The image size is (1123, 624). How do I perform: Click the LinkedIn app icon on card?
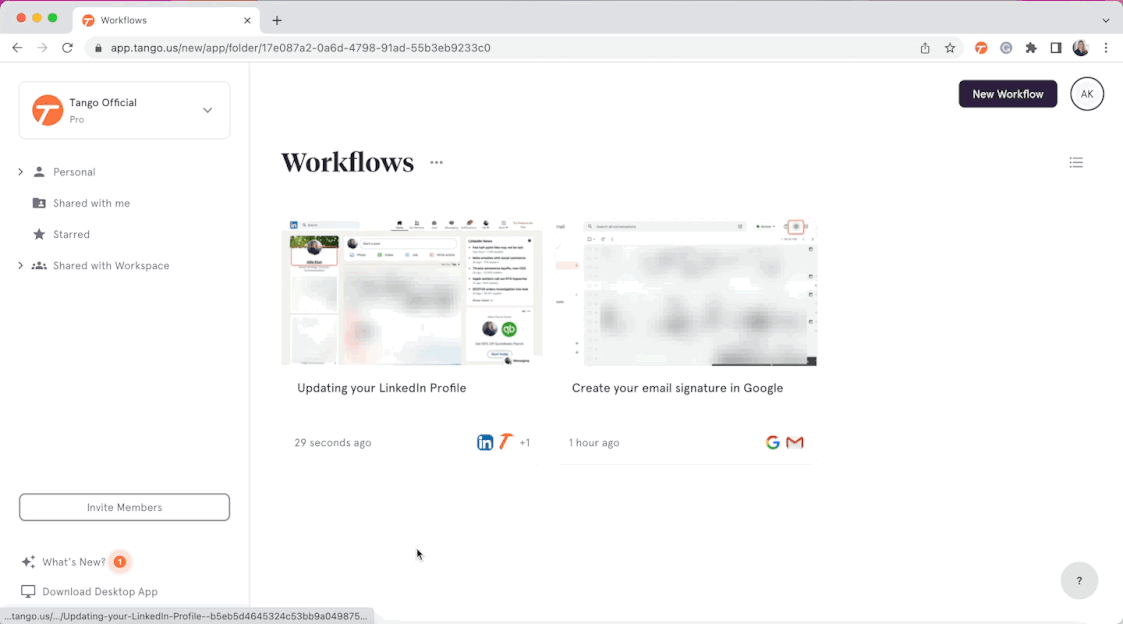(485, 443)
